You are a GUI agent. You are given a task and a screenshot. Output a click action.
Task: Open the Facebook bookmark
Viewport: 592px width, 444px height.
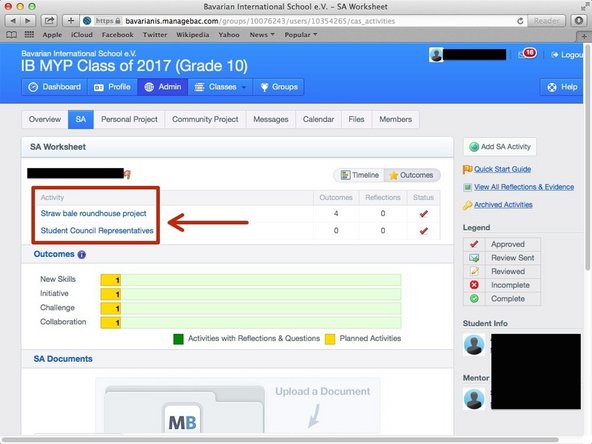click(x=117, y=35)
